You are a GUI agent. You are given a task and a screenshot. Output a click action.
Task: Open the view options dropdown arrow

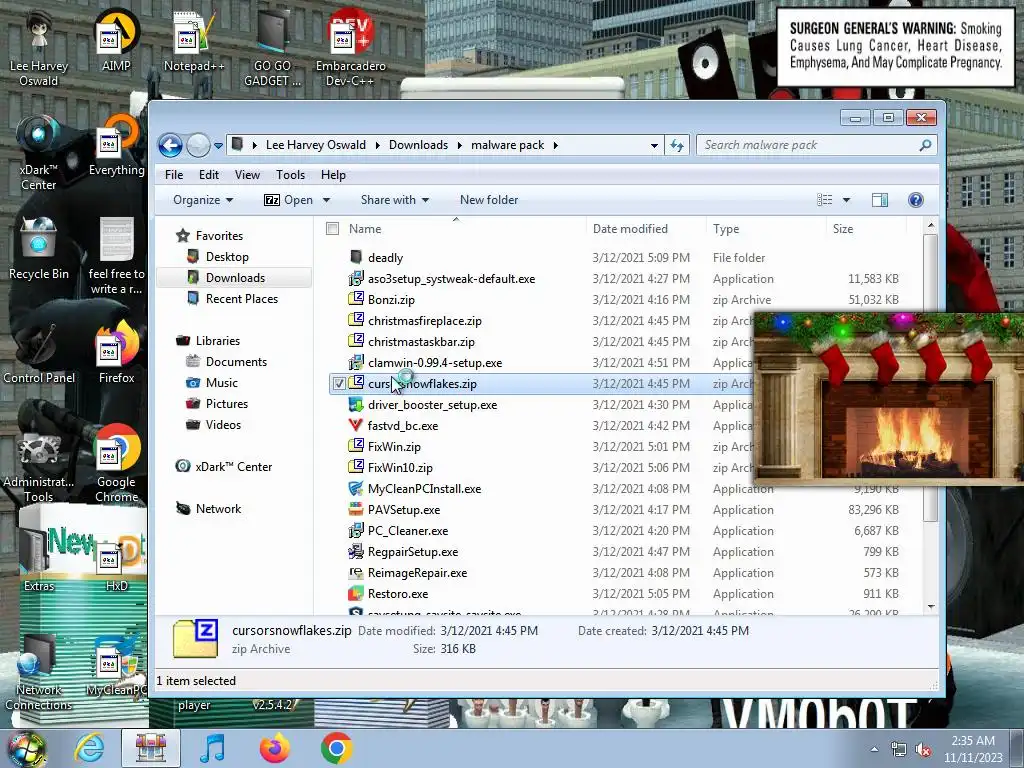click(846, 200)
